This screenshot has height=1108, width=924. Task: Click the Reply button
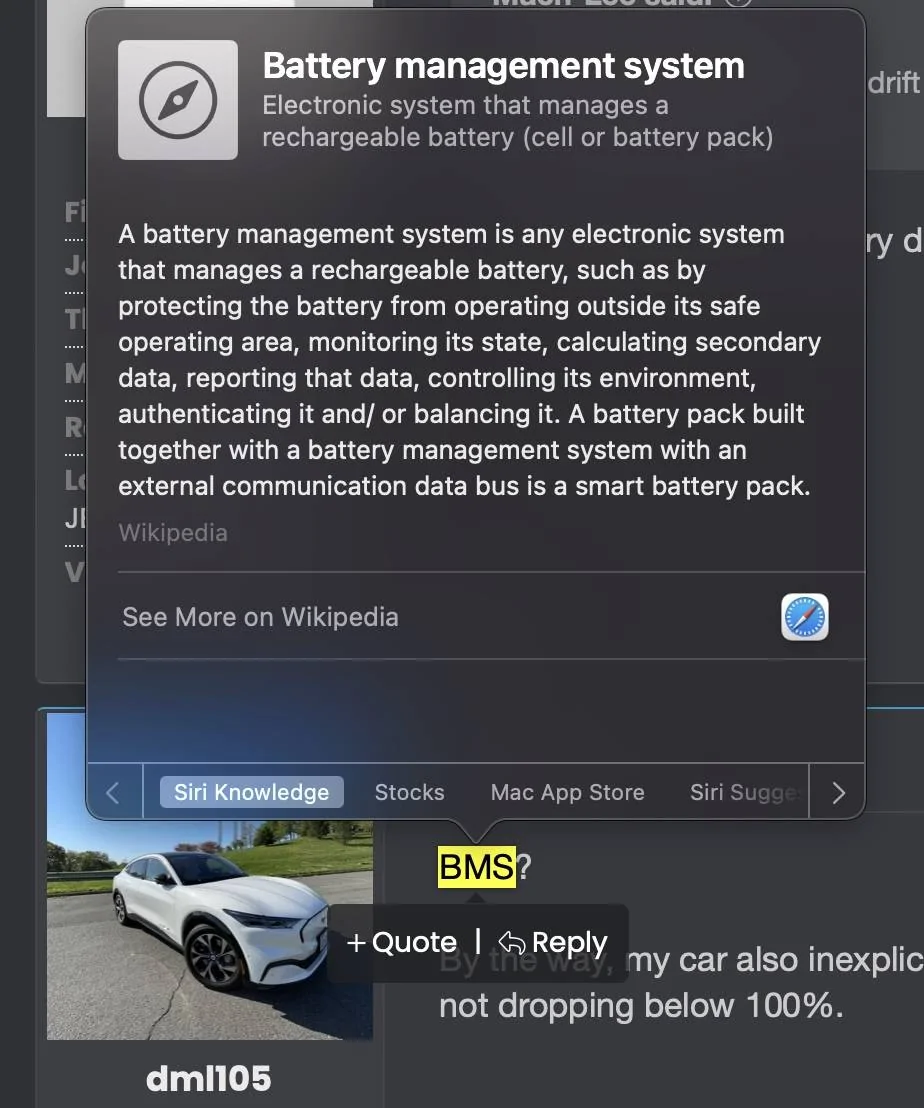click(x=552, y=942)
